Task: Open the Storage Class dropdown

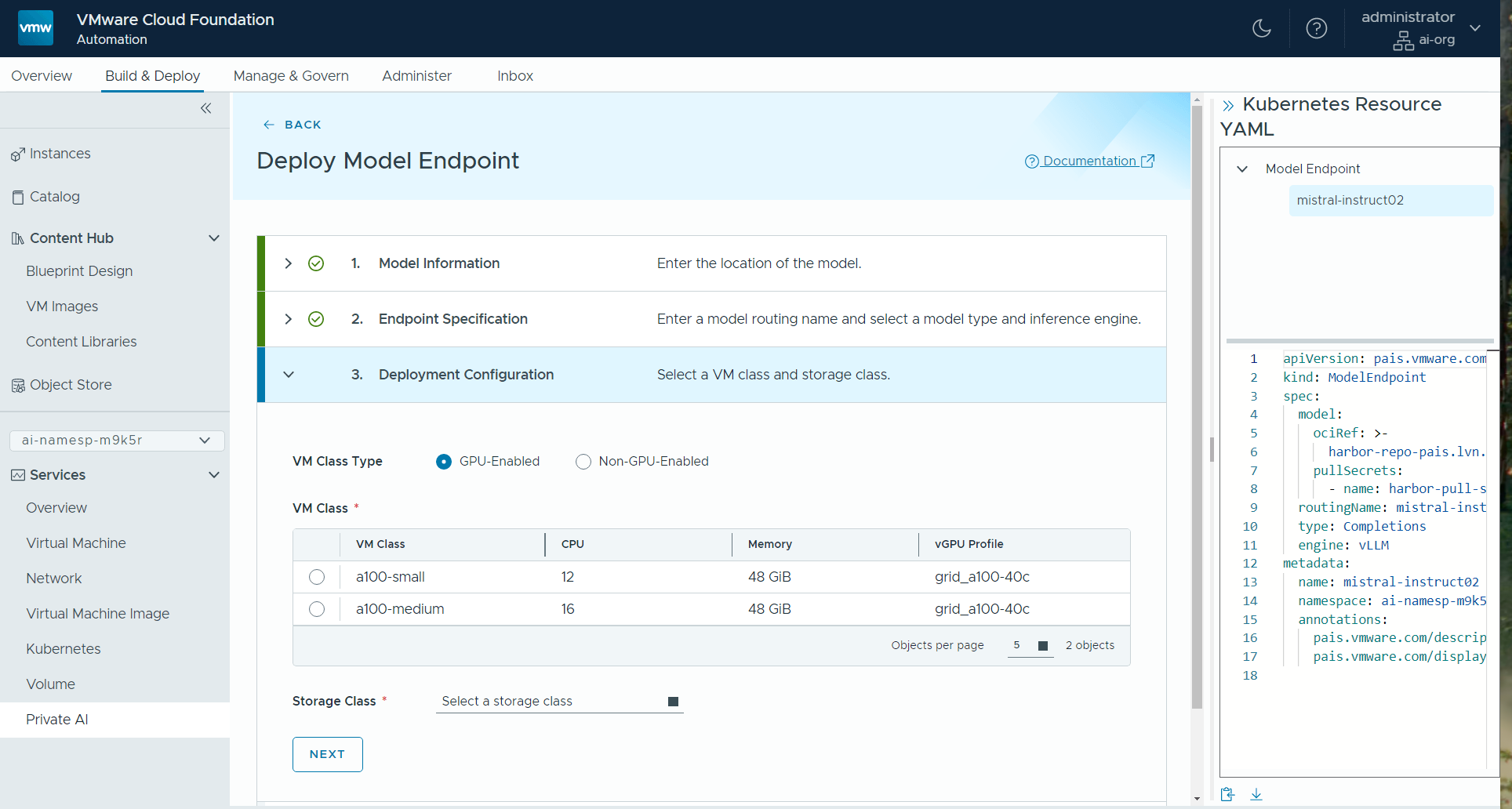Action: coord(559,702)
